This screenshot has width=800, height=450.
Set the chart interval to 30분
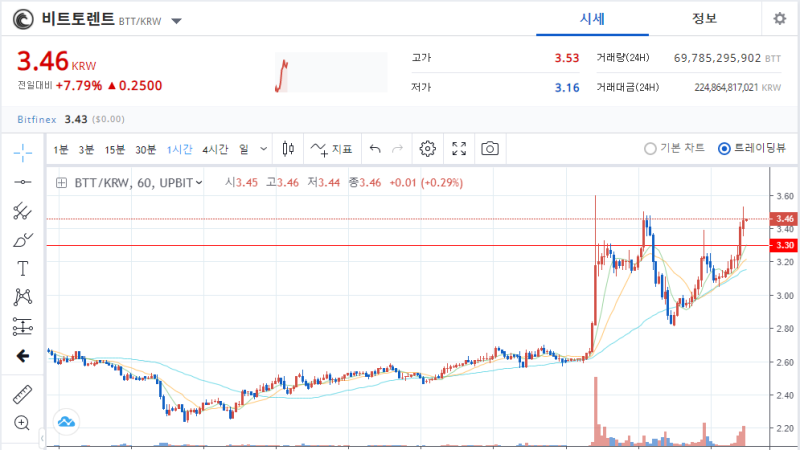pos(145,149)
